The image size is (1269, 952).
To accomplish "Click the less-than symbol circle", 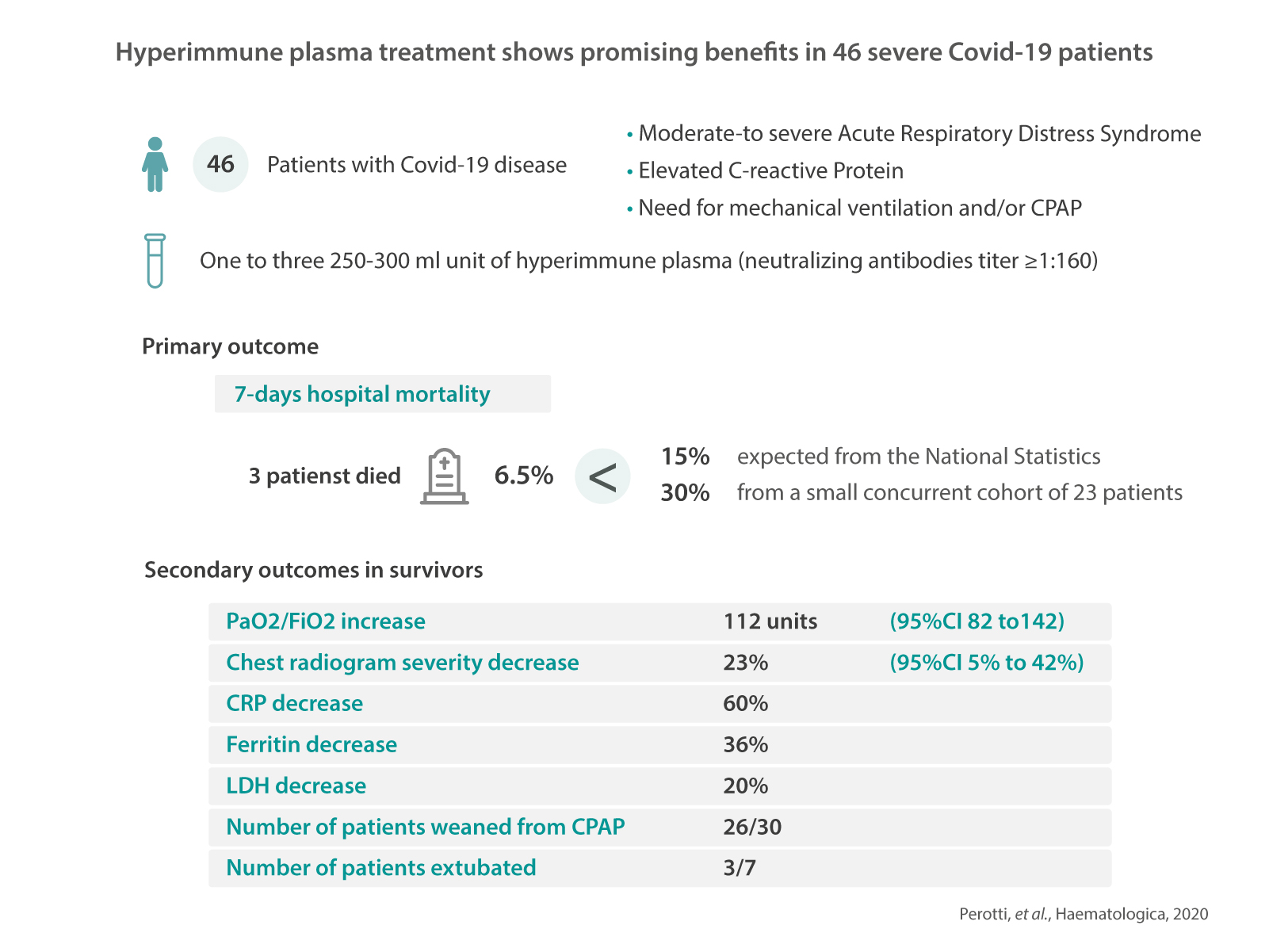I will (x=602, y=476).
